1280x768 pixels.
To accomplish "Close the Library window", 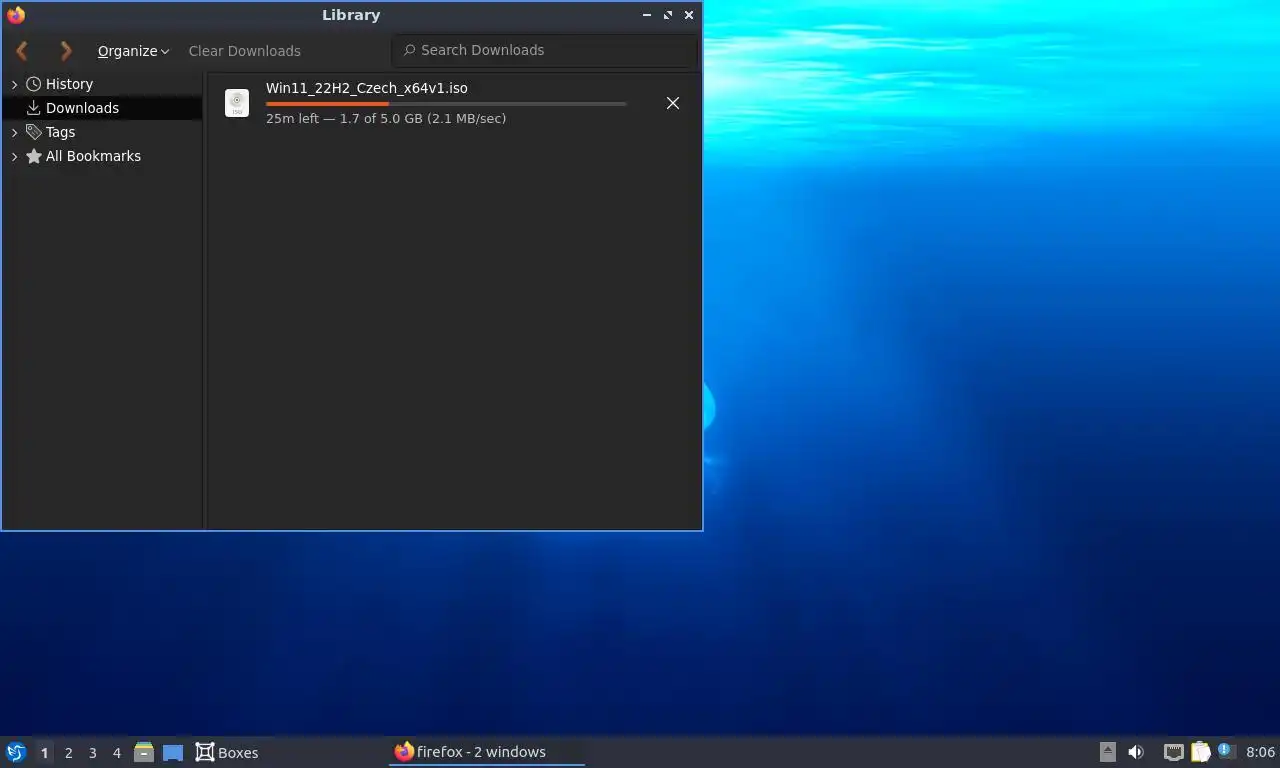I will 689,15.
